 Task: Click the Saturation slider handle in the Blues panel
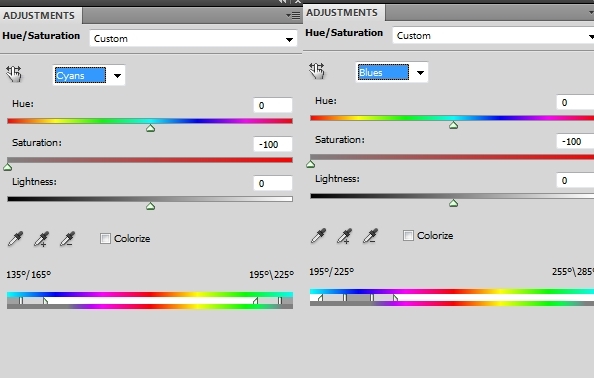(311, 164)
